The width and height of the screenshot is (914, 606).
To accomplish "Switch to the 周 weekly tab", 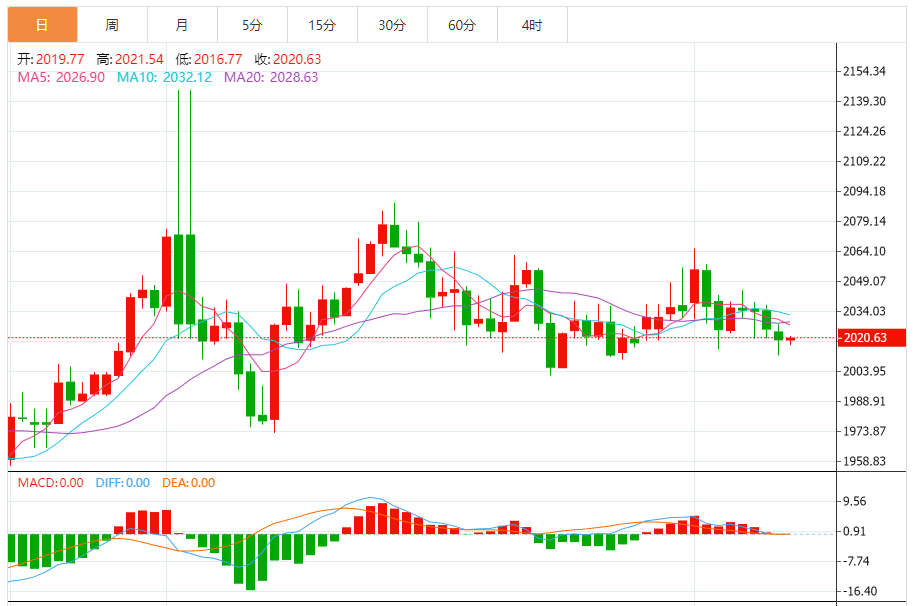I will pyautogui.click(x=112, y=24).
